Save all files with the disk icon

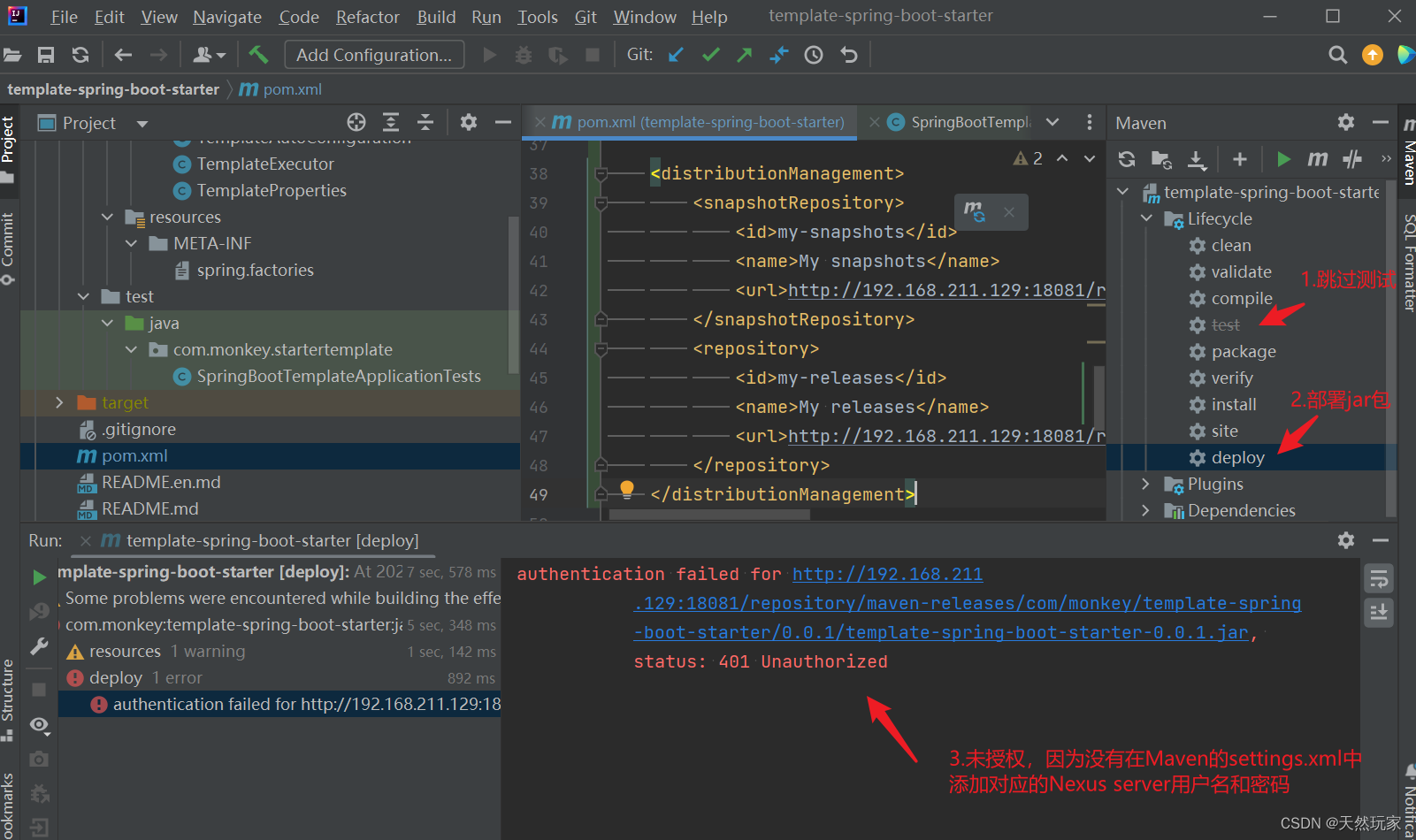coord(46,55)
